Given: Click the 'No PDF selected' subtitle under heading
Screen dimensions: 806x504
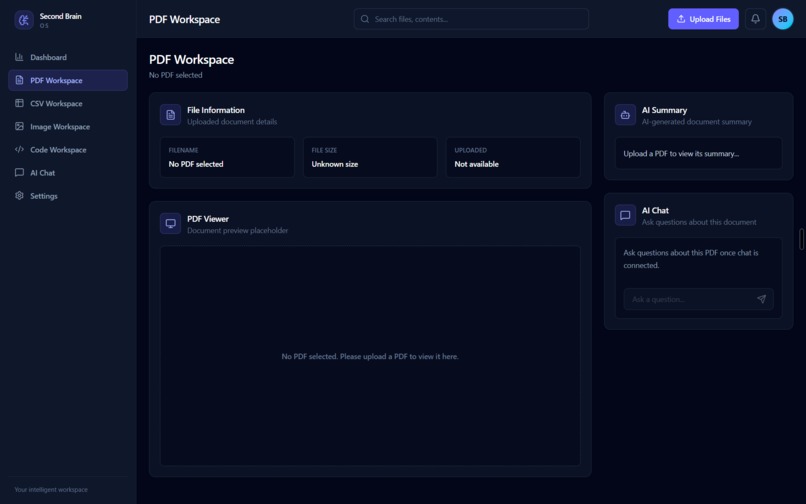Looking at the screenshot, I should tap(176, 75).
